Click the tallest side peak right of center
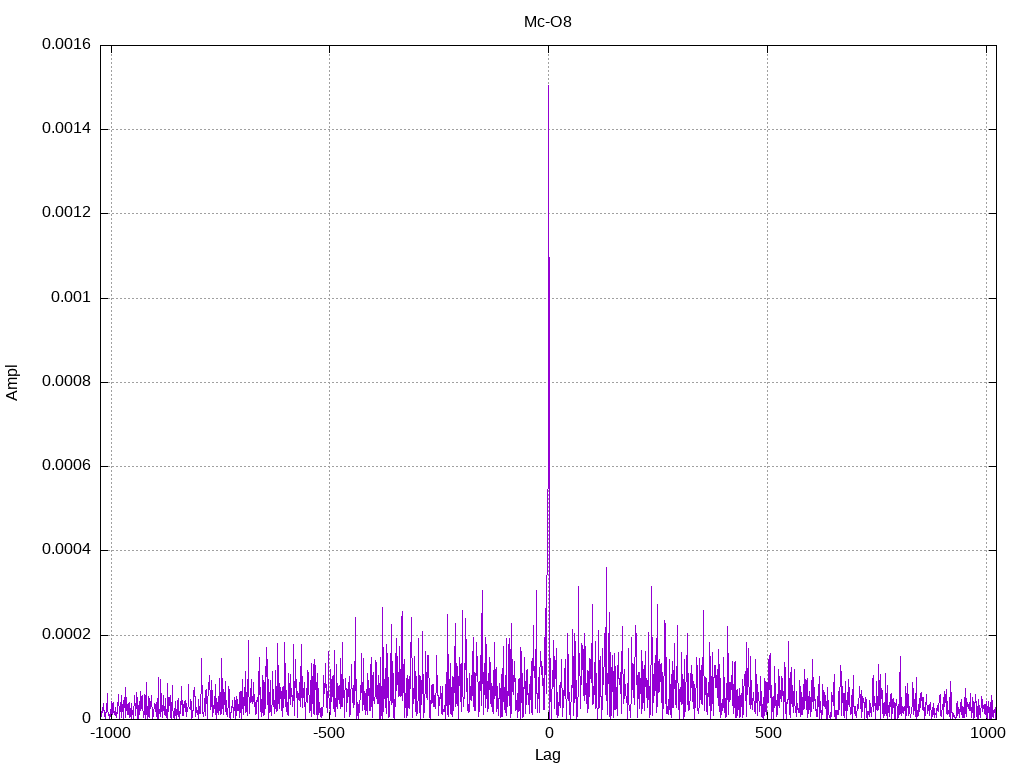The image size is (1024, 768). (x=606, y=568)
